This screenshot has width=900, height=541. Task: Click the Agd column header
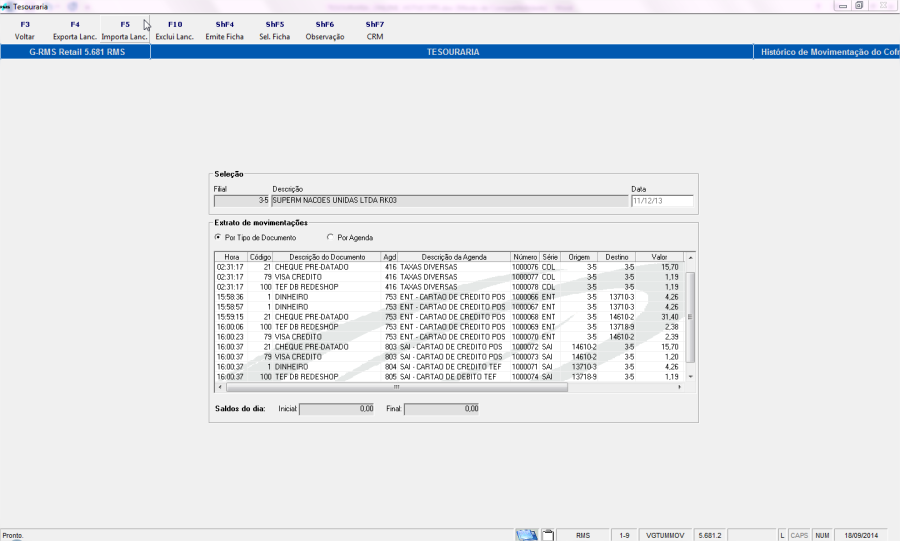tap(390, 257)
